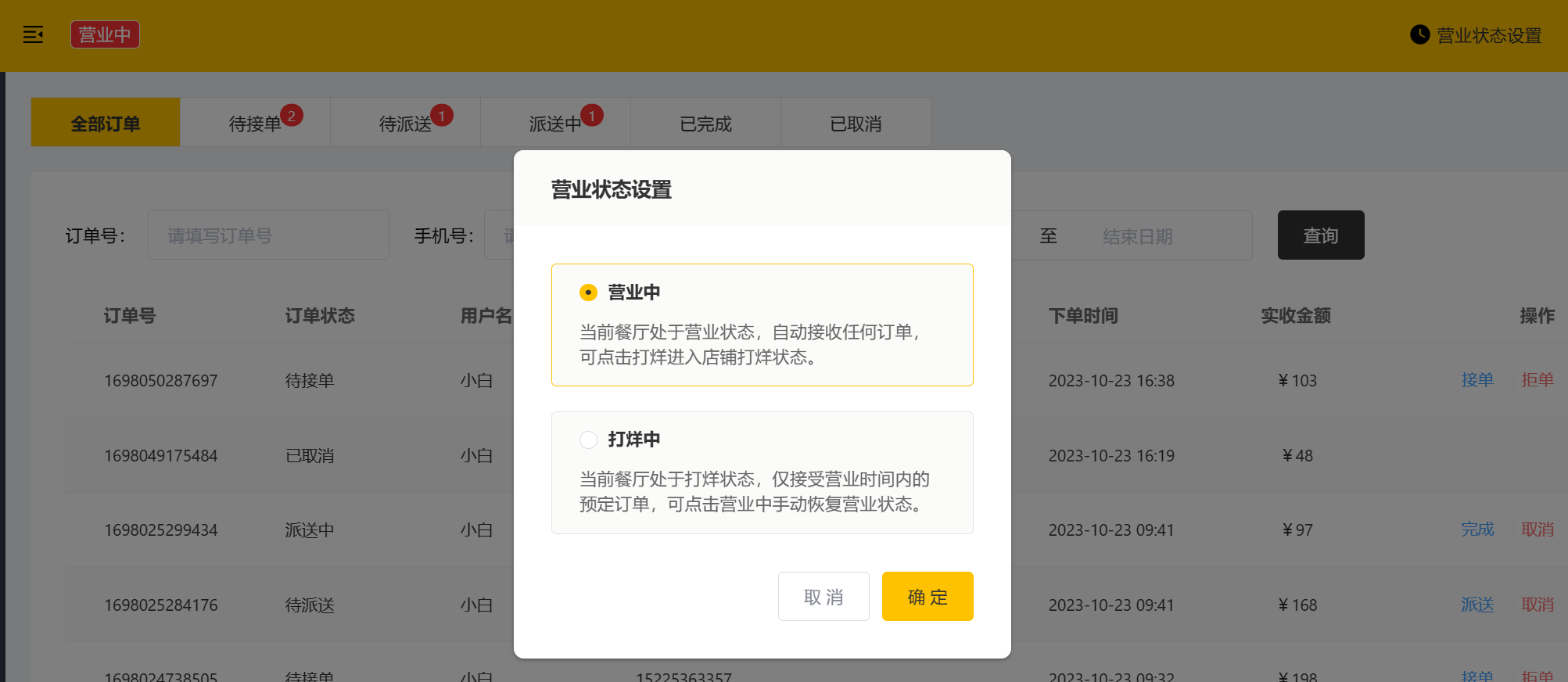The height and width of the screenshot is (682, 1568).
Task: Click the red 营业中 status badge
Action: pos(105,34)
